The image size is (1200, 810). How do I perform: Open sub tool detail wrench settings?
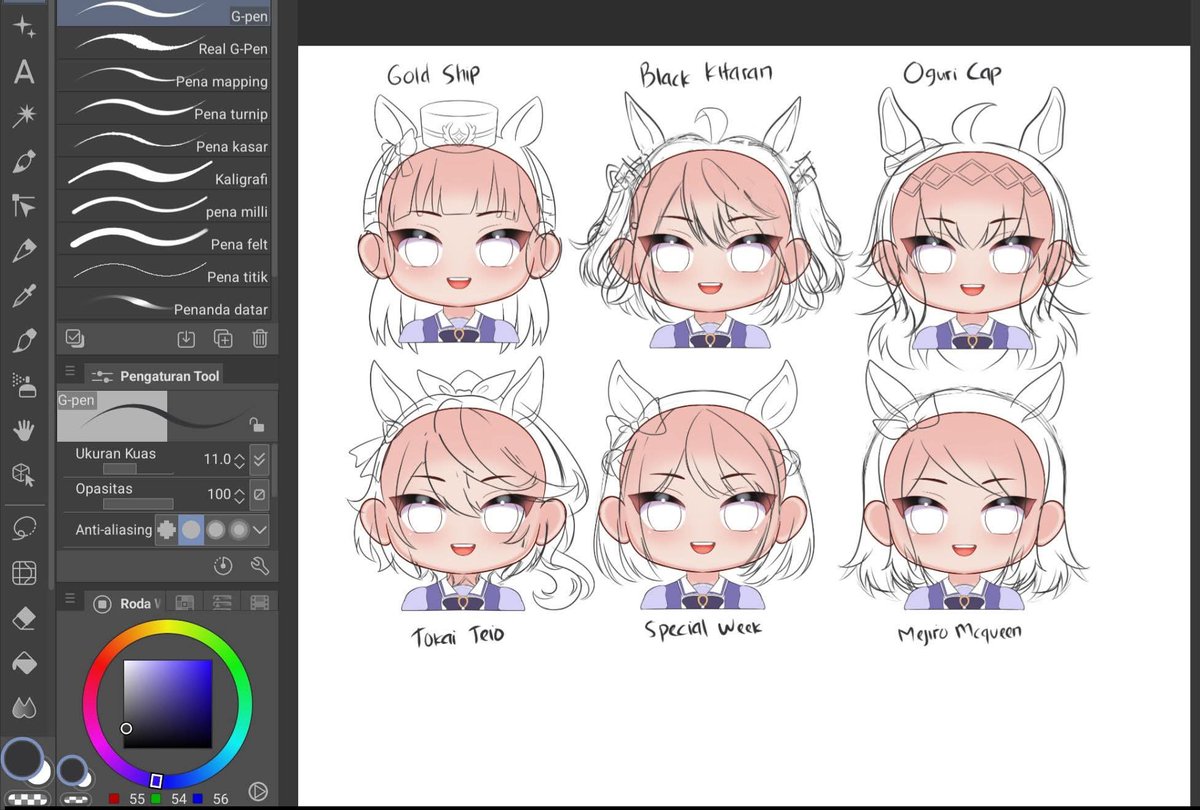(260, 567)
